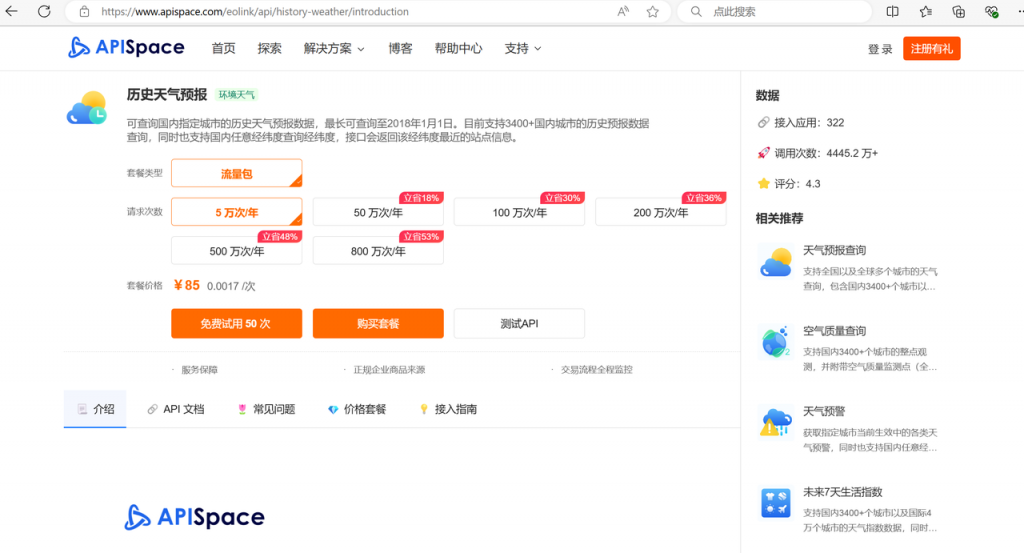
Task: Click the APISpace logo in header
Action: pos(126,48)
